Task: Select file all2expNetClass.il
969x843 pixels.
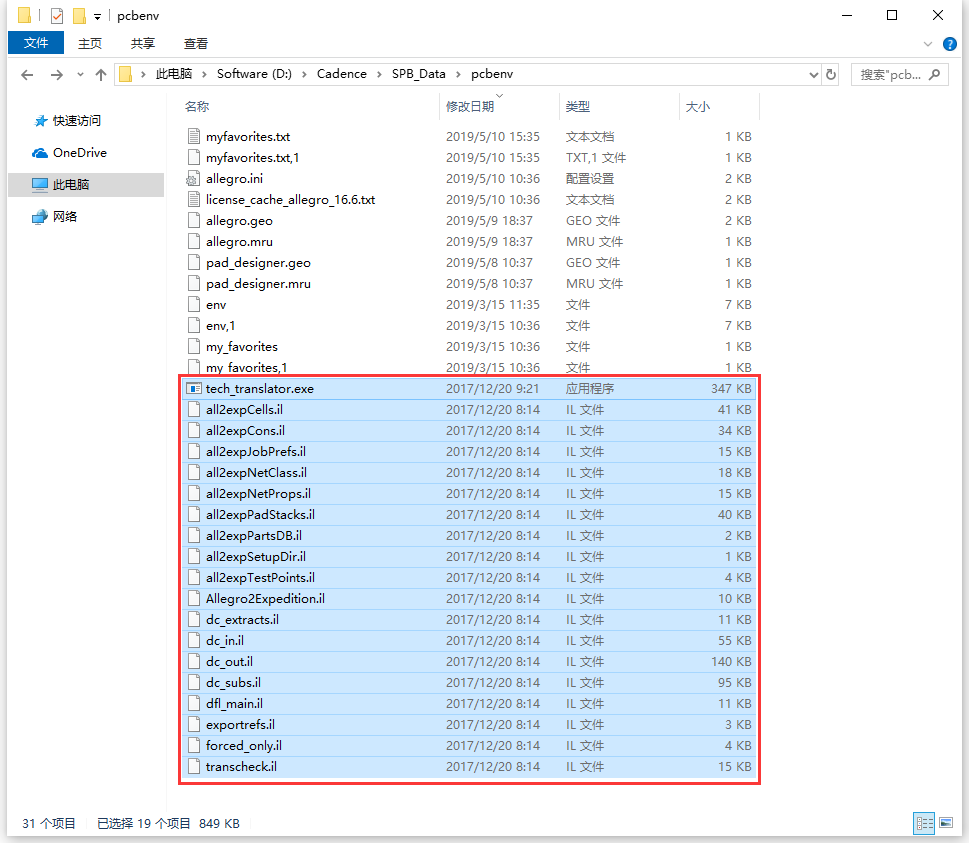Action: 256,473
